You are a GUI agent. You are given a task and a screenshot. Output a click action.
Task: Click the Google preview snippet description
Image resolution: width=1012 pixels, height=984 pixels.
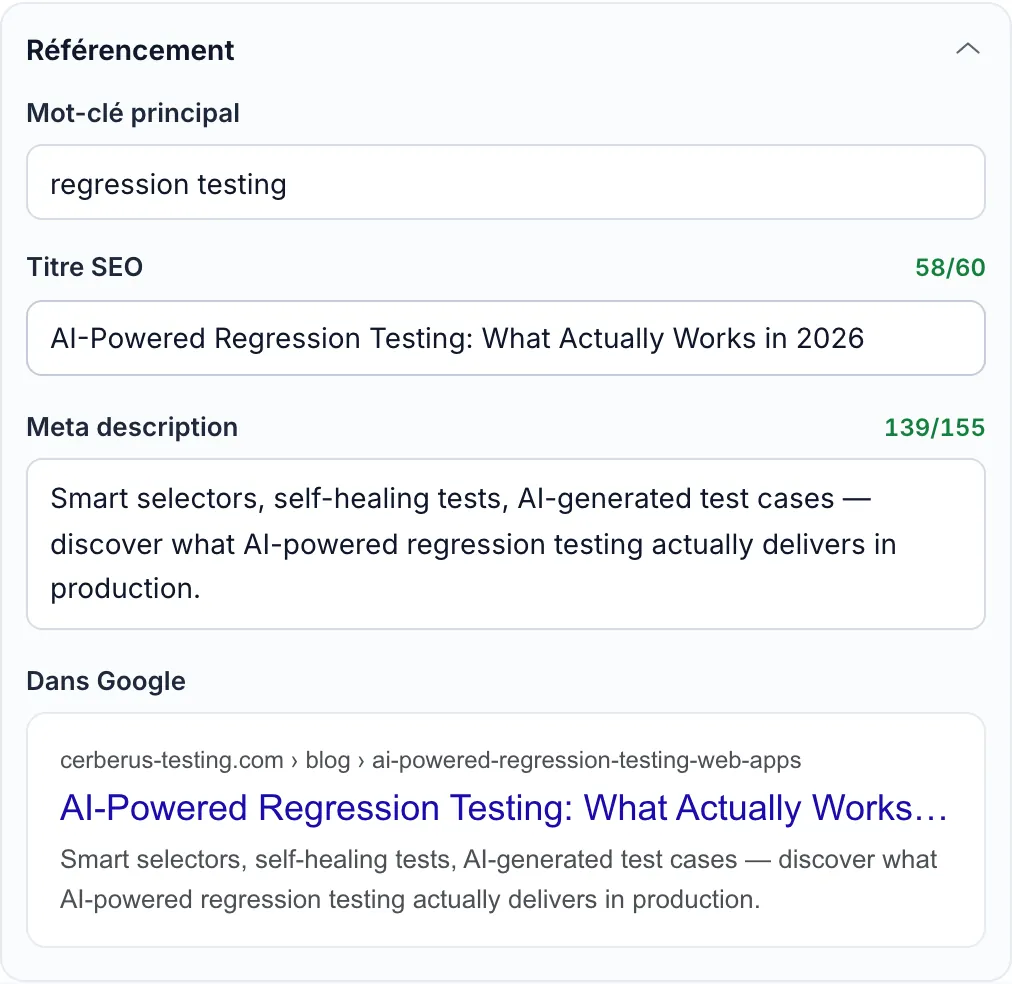pyautogui.click(x=498, y=879)
